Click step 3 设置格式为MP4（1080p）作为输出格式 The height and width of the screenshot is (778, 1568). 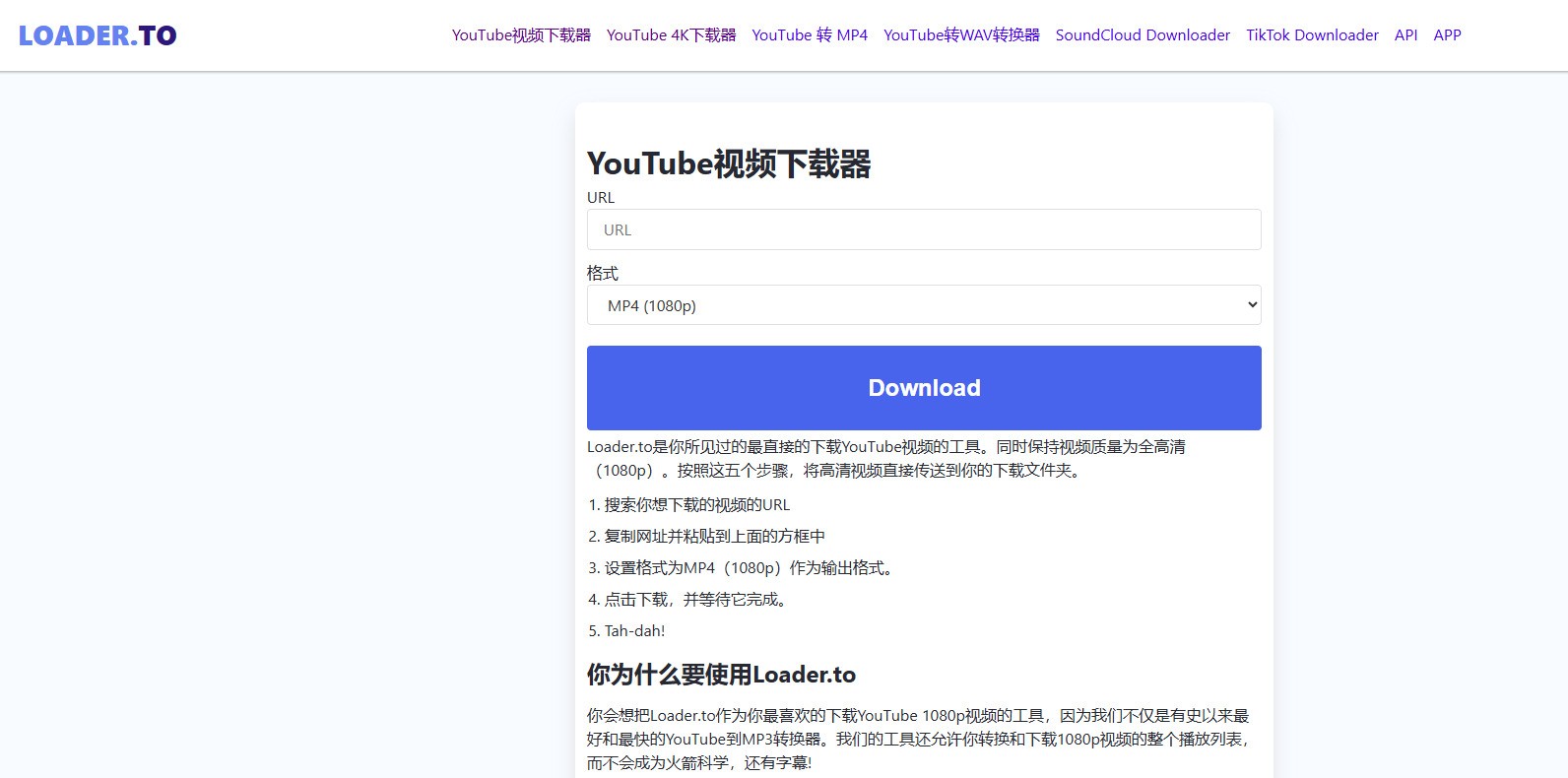(x=751, y=568)
